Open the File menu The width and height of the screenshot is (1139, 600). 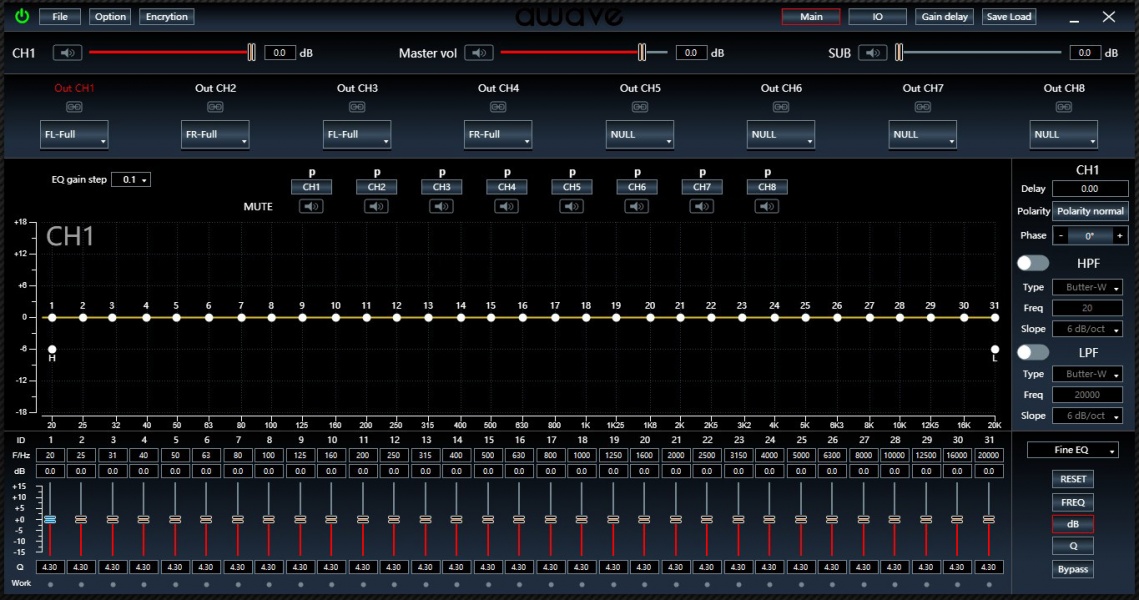[60, 17]
